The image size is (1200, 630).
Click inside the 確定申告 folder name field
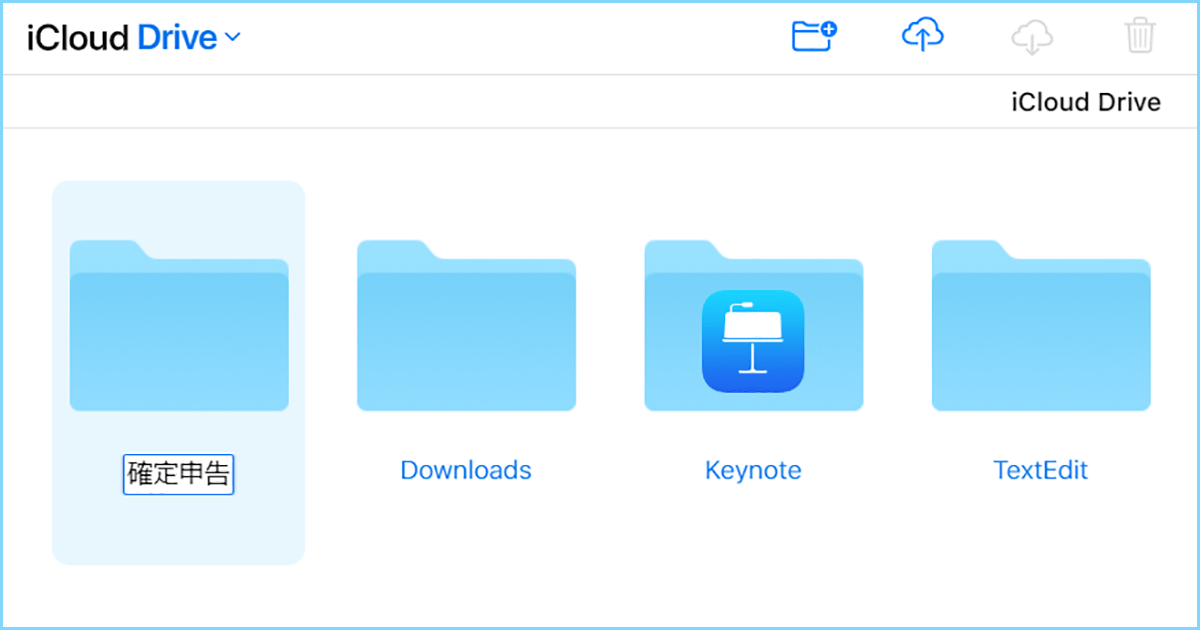pos(179,474)
